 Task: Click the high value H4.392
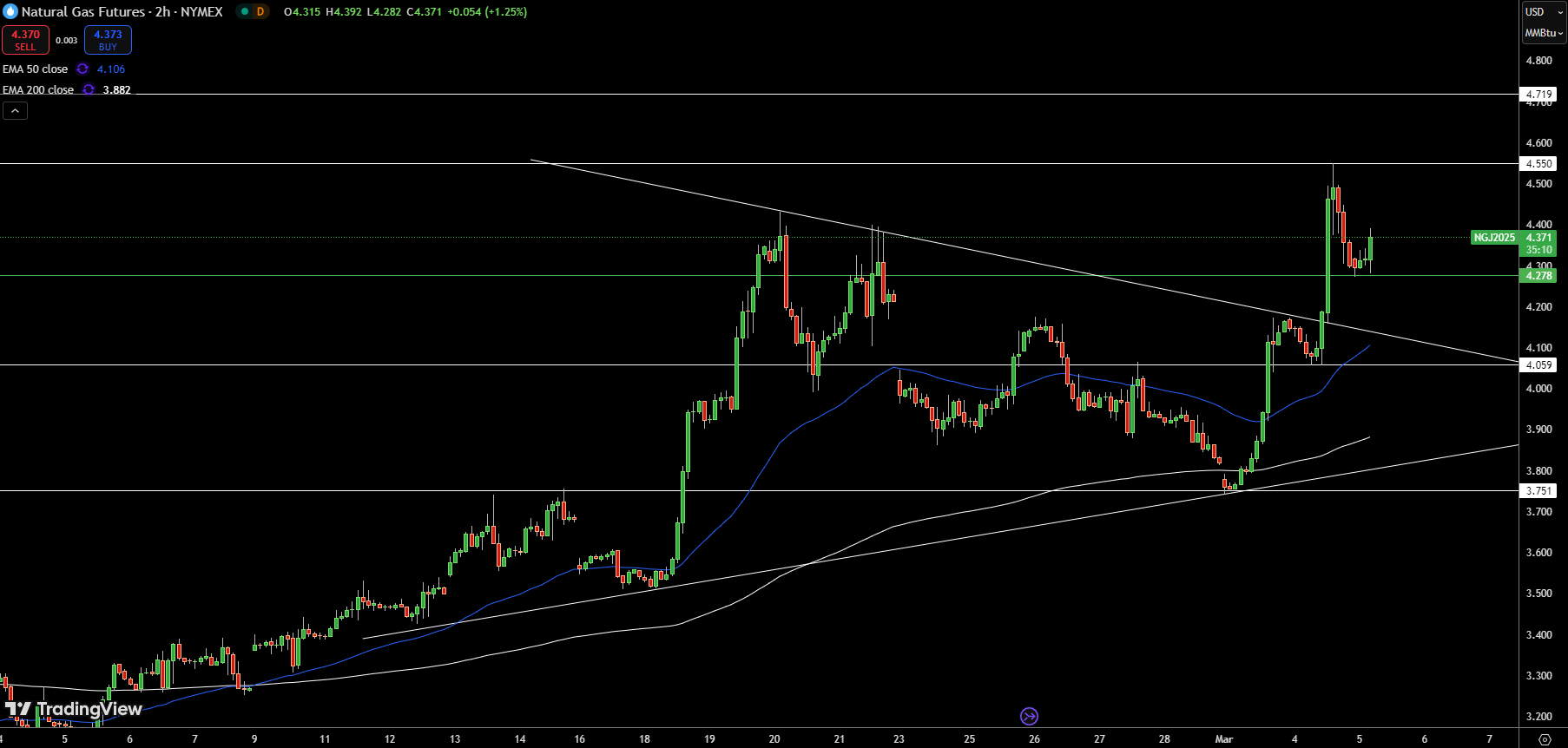tap(343, 11)
